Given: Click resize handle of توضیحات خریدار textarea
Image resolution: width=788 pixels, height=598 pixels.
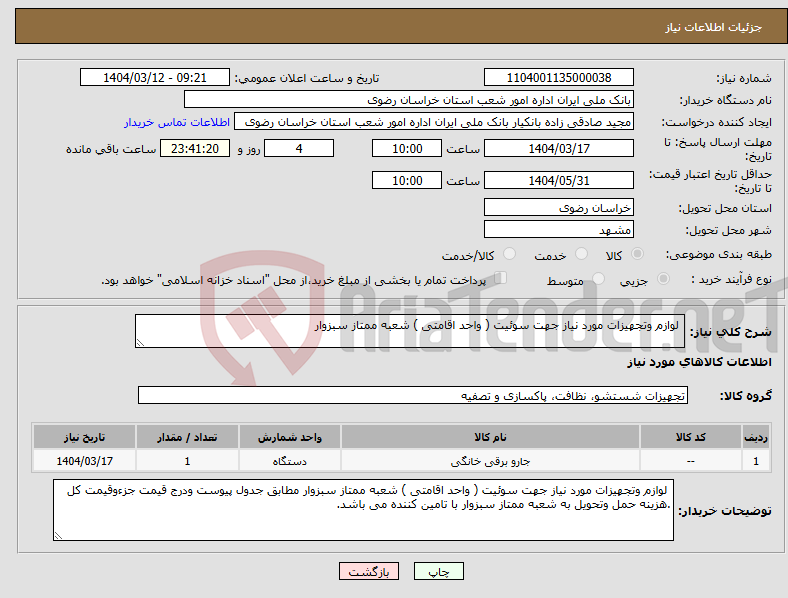Looking at the screenshot, I should pos(58,536).
